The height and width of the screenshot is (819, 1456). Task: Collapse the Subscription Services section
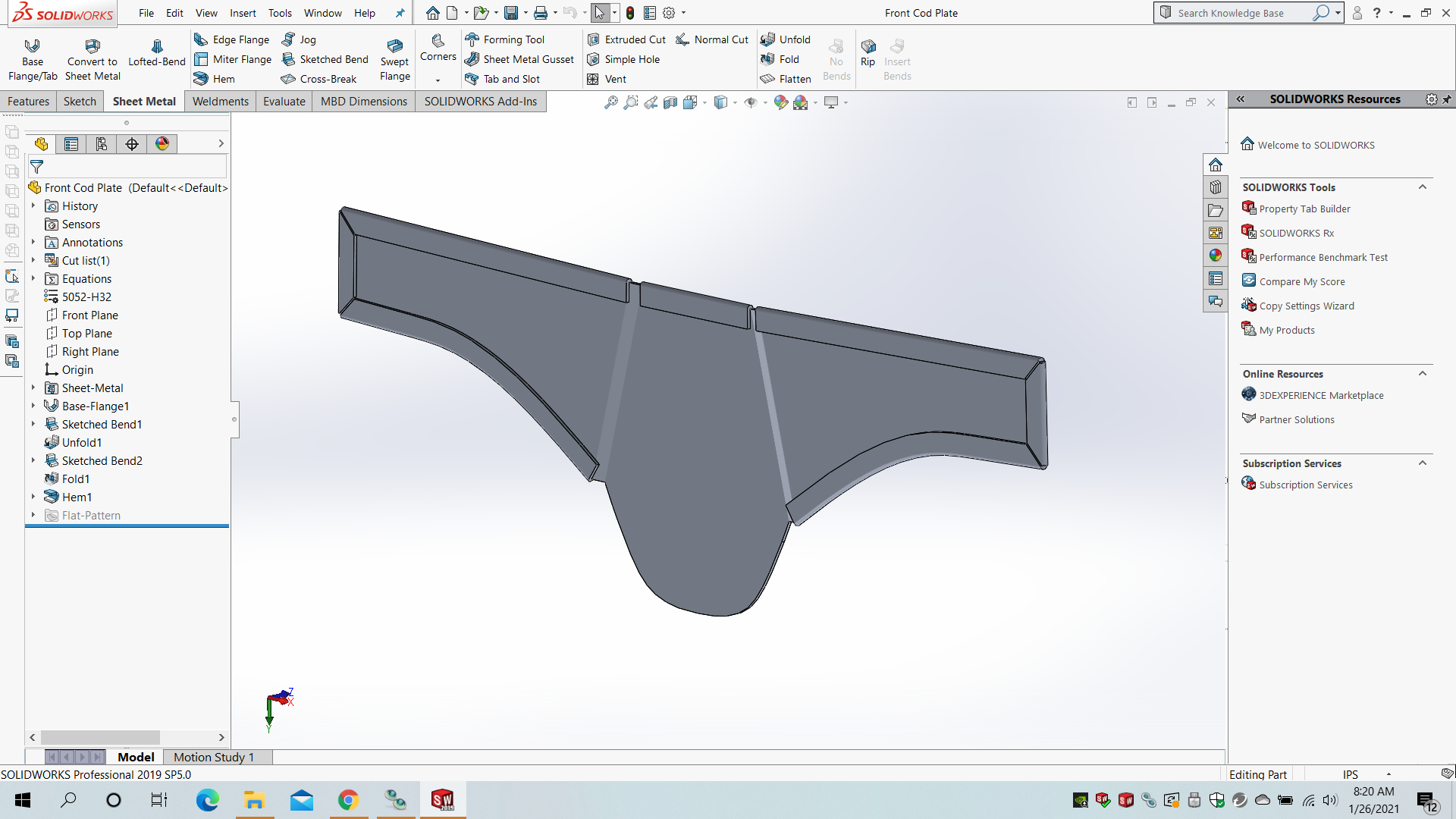(1423, 463)
